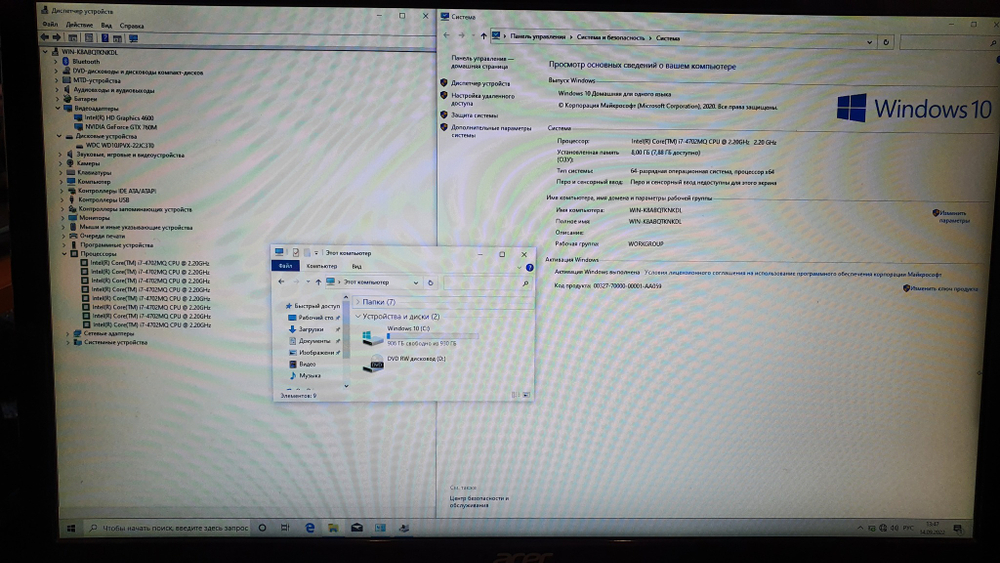
Task: Click the blue Help icon in Device Manager toolbar
Action: tap(105, 38)
